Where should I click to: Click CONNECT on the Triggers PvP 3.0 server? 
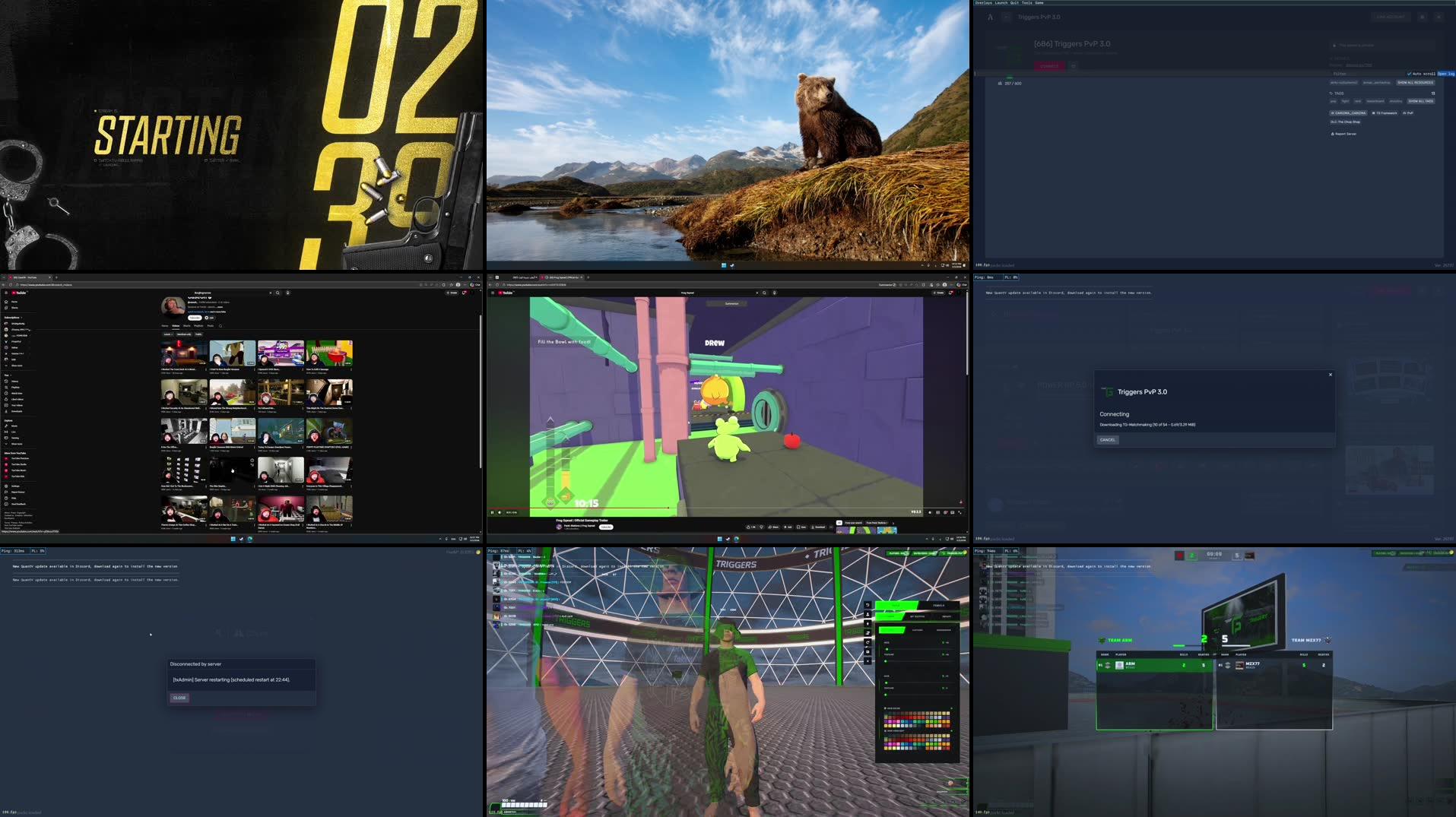click(x=1050, y=66)
